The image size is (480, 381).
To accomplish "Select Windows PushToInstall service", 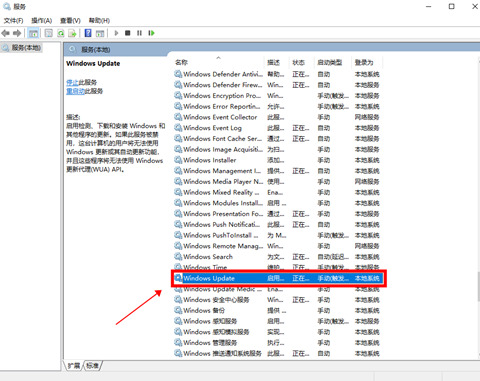I will click(x=277, y=235).
